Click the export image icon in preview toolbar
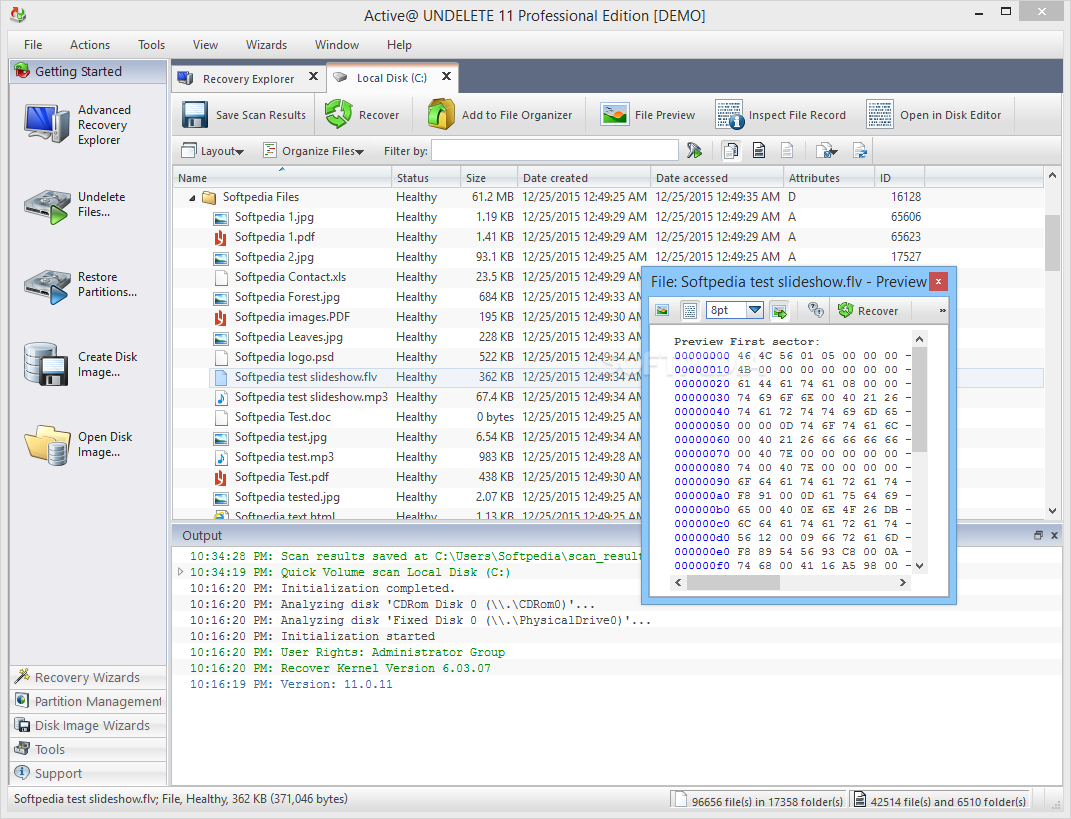The width and height of the screenshot is (1071, 819). pyautogui.click(x=779, y=311)
